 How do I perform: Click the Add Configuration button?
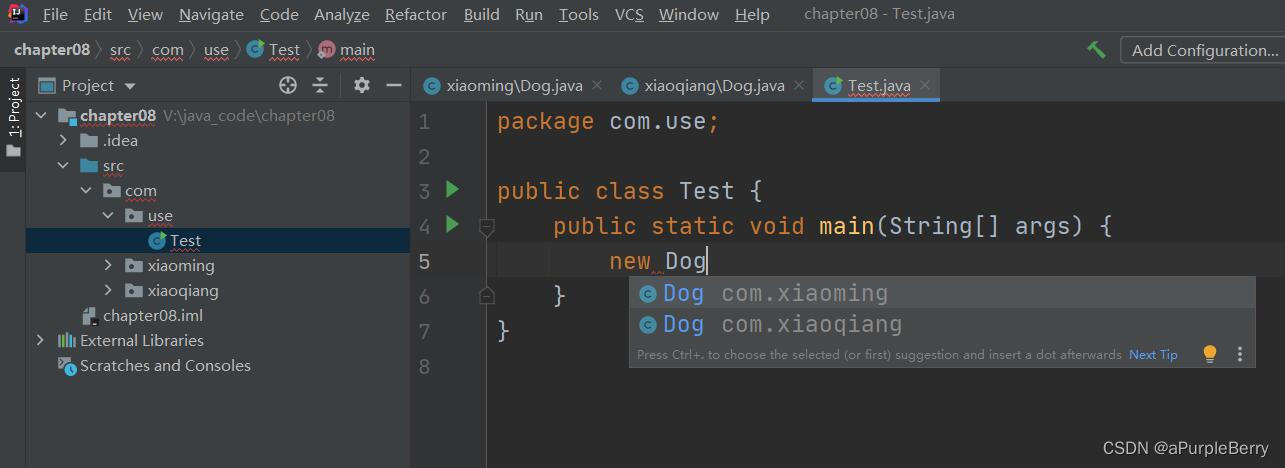tap(1202, 50)
